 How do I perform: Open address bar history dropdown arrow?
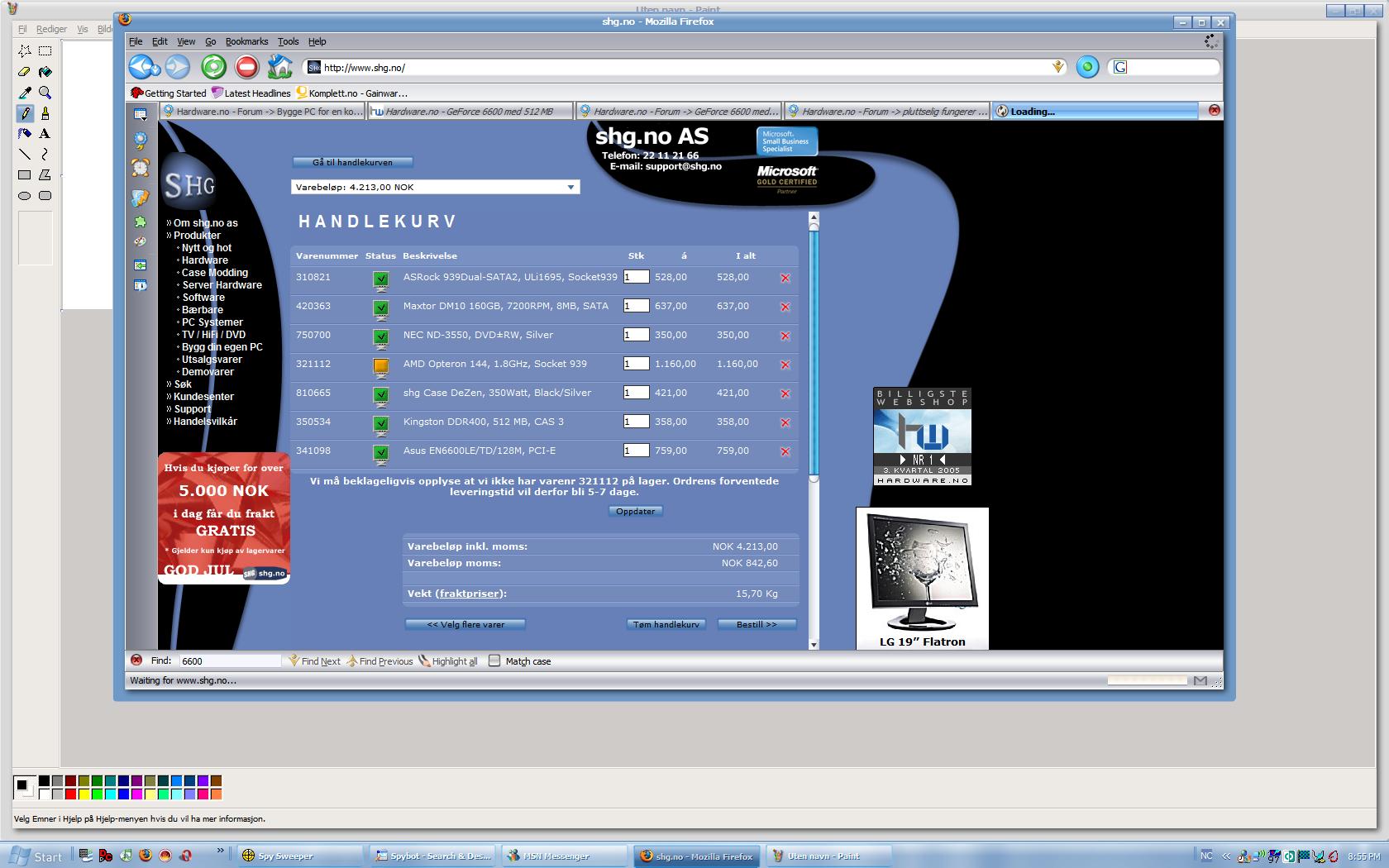point(1058,67)
